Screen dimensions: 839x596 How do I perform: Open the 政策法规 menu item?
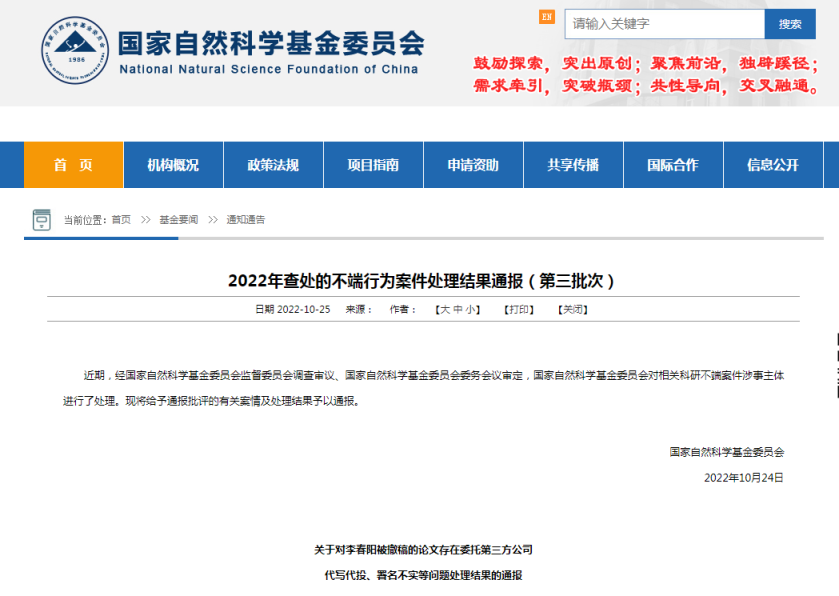[x=273, y=165]
